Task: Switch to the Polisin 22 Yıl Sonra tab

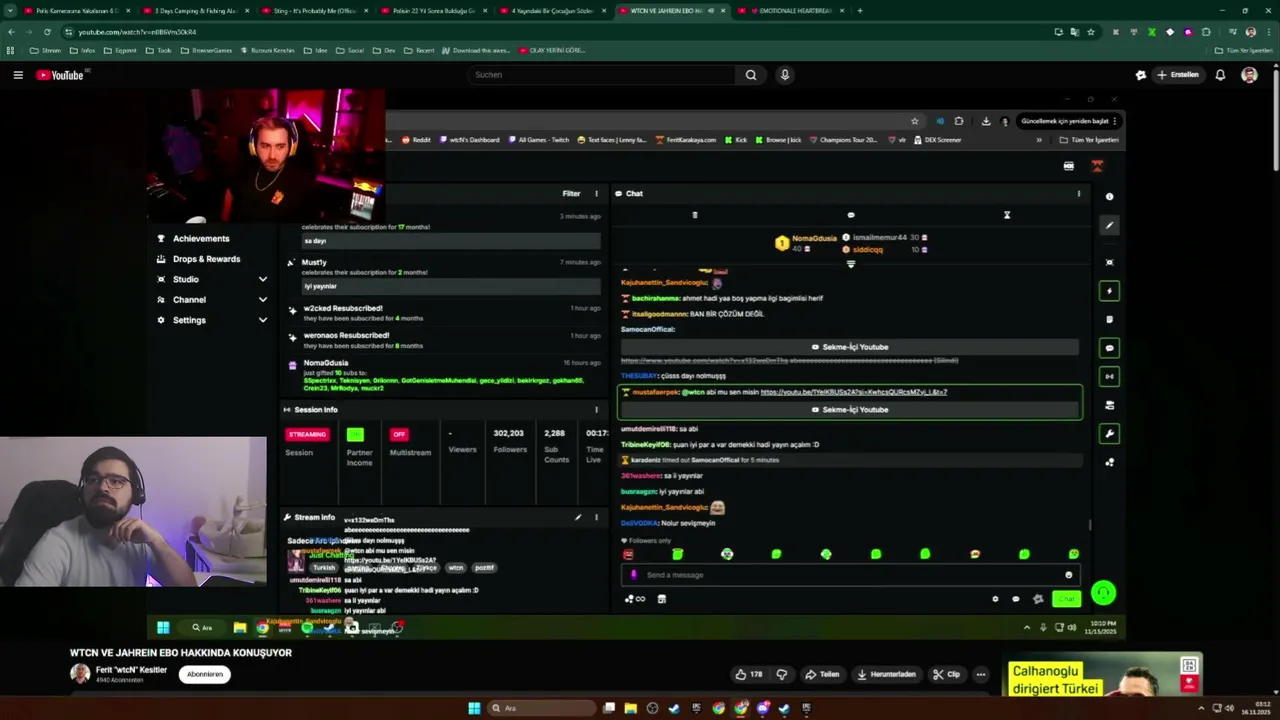Action: point(435,10)
